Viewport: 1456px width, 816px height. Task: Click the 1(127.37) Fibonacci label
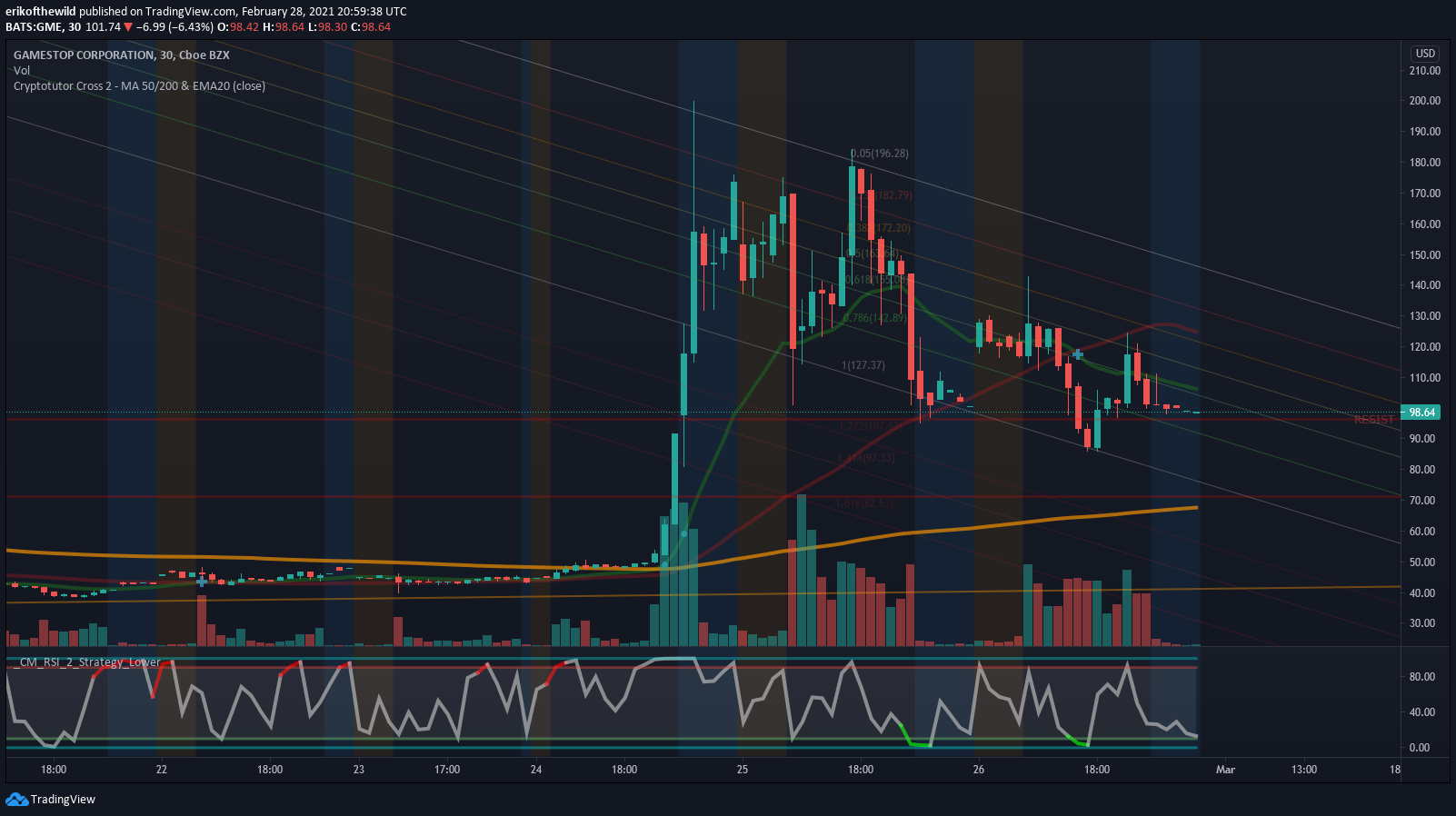pyautogui.click(x=863, y=365)
